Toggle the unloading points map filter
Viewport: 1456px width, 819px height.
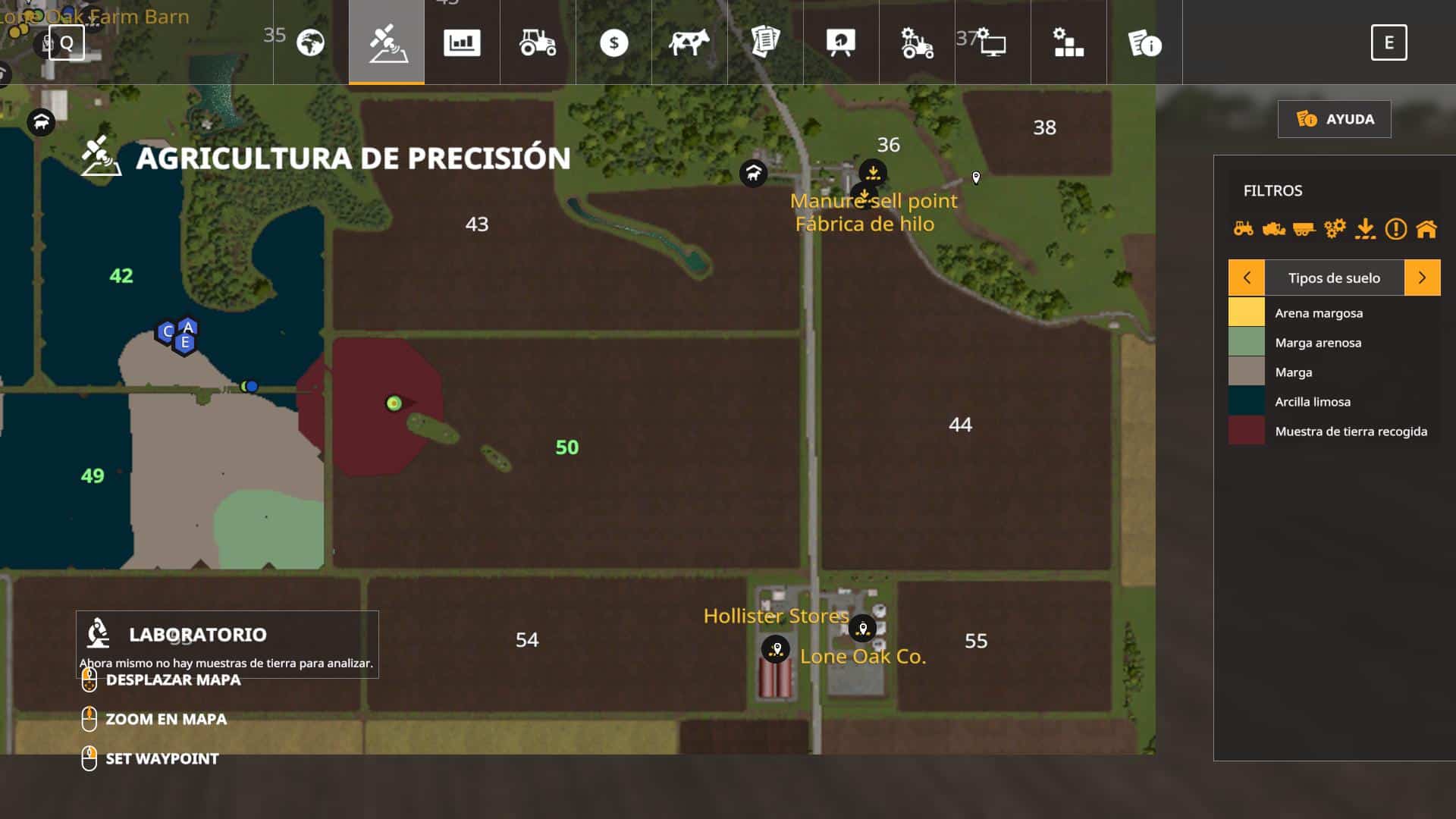(1365, 228)
